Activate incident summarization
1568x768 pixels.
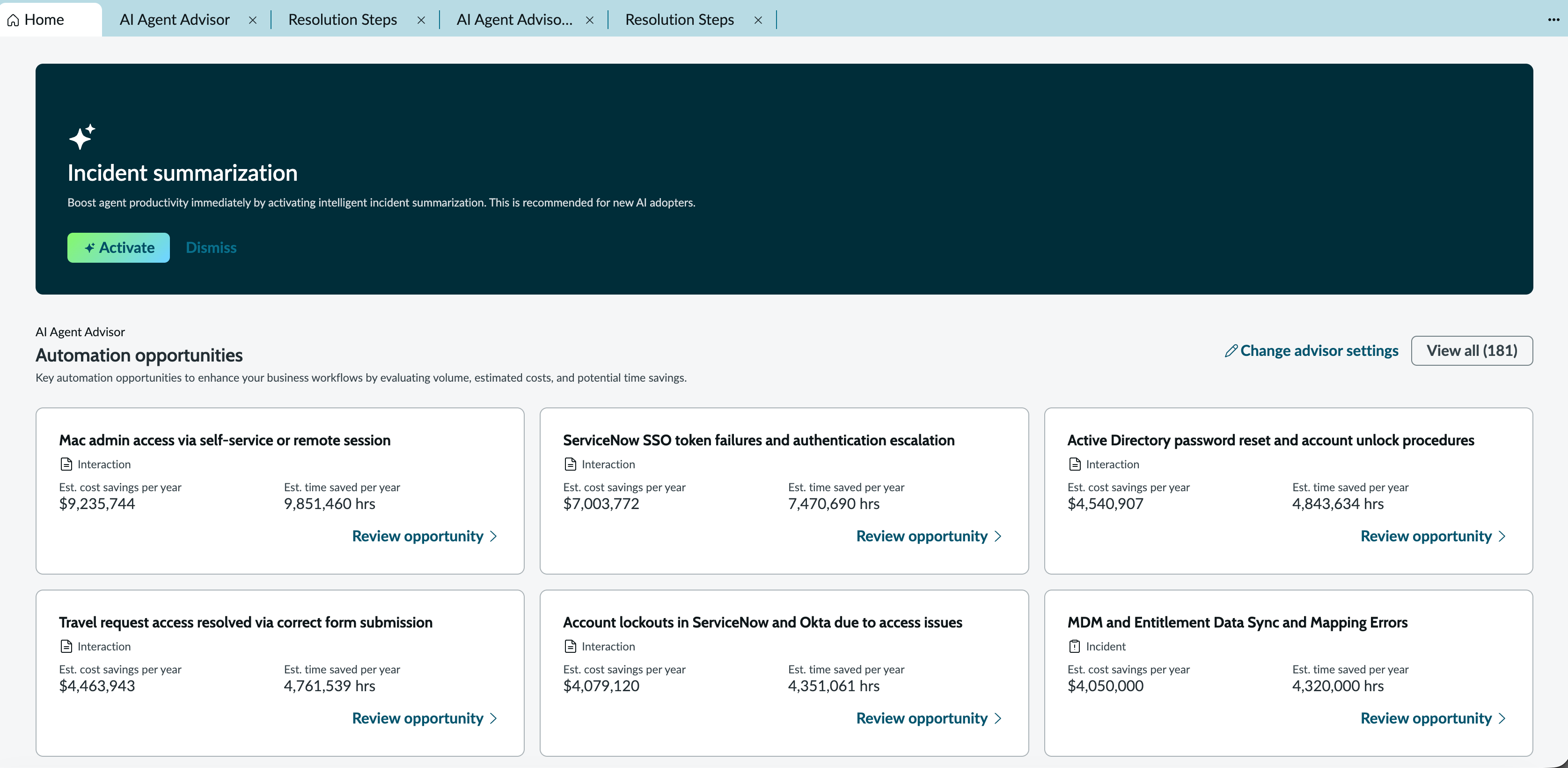(x=119, y=247)
